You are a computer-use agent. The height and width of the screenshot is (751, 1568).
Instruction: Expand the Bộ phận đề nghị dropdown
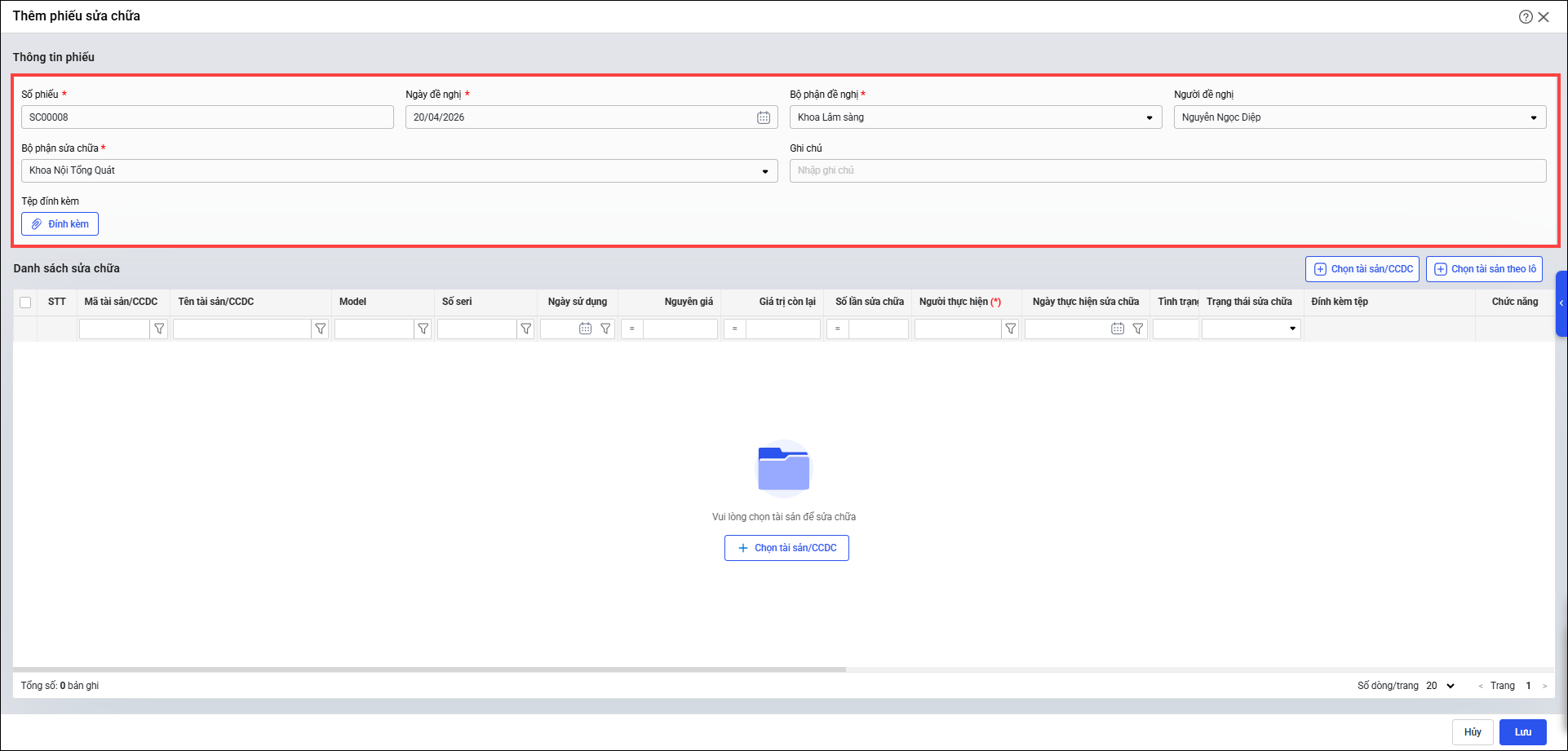point(1149,118)
